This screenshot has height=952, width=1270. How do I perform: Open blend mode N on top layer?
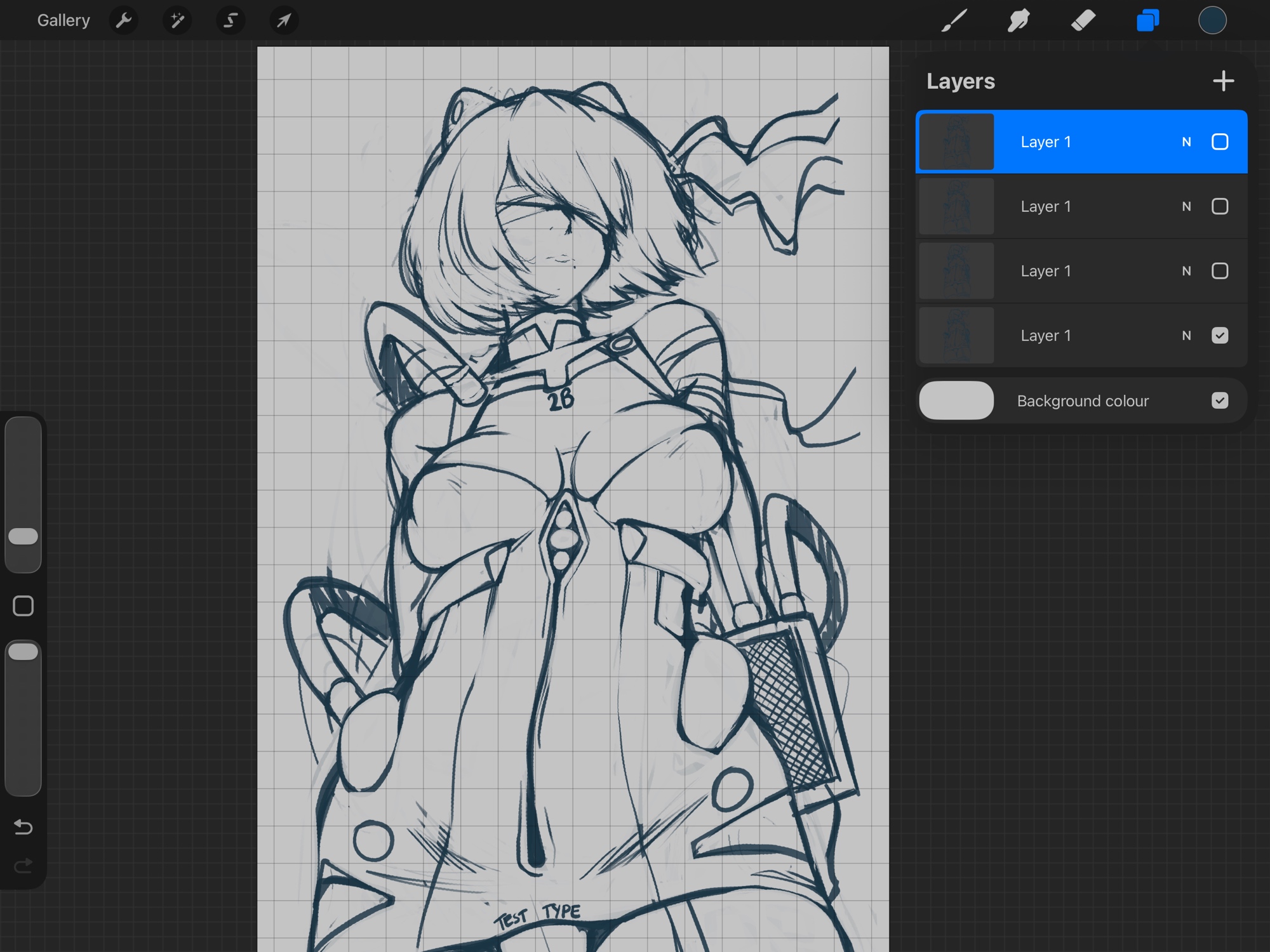1186,142
